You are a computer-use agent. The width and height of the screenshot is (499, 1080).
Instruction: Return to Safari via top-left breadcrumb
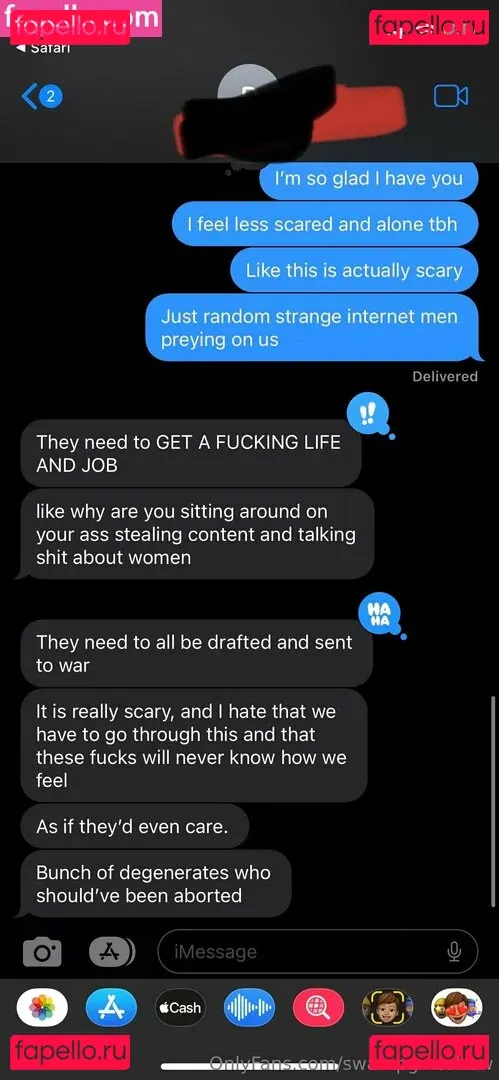(42, 48)
